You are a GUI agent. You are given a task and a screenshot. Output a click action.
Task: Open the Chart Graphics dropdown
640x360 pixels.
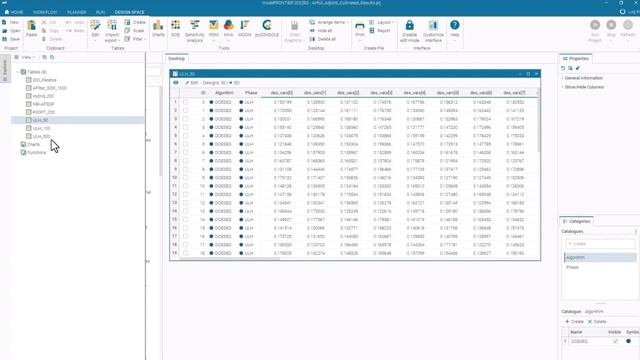click(x=294, y=32)
